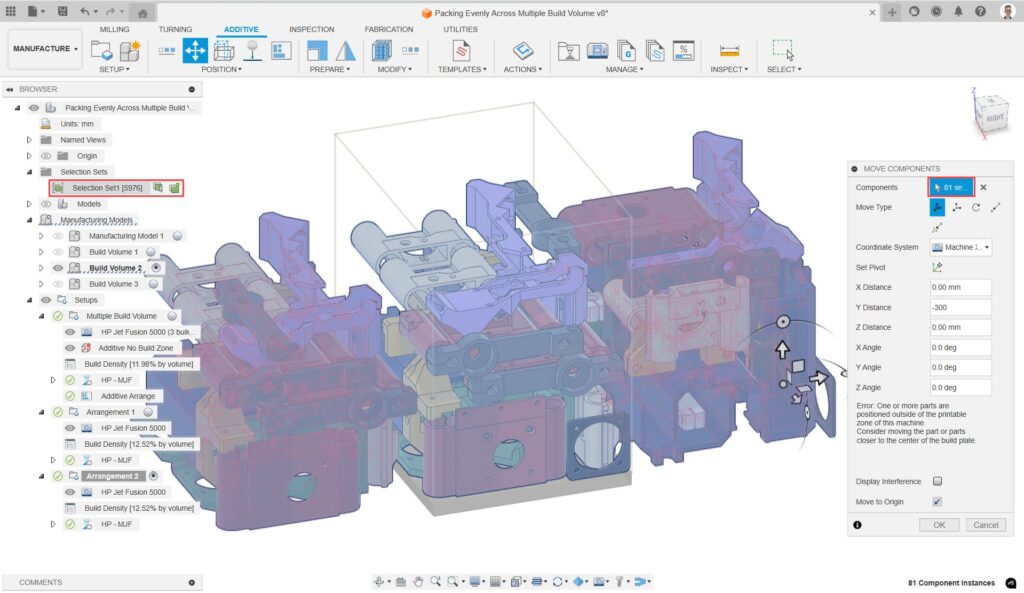
Task: Expand Build Volume 3 node
Action: point(40,284)
